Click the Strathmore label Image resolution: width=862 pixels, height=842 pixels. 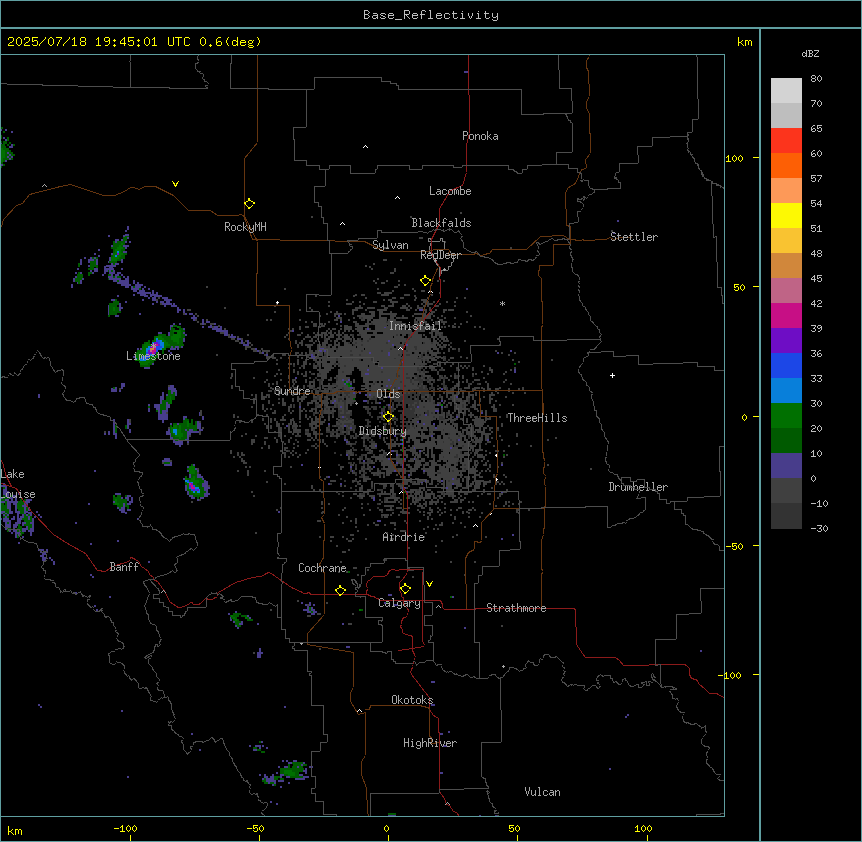coord(516,608)
